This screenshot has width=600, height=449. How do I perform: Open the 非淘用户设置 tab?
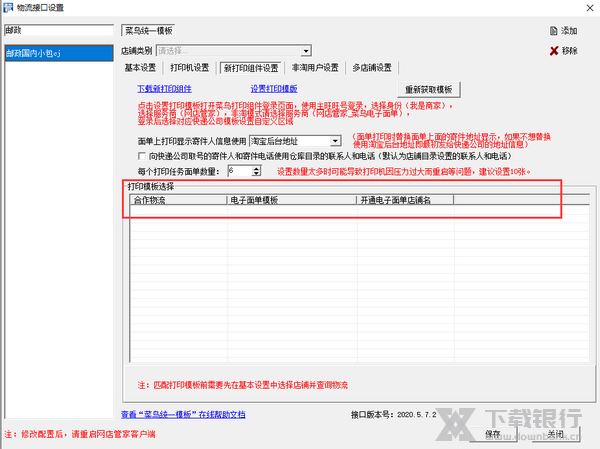pos(315,68)
